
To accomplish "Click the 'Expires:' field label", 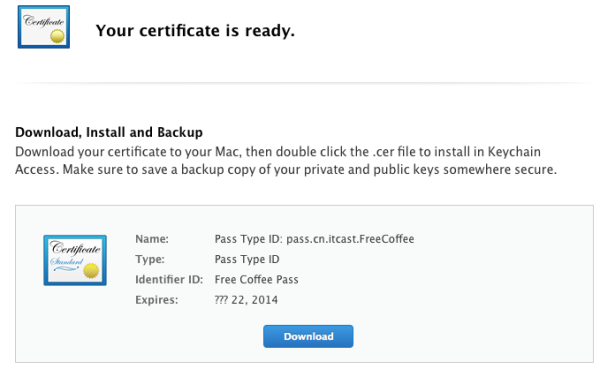I will tap(157, 300).
